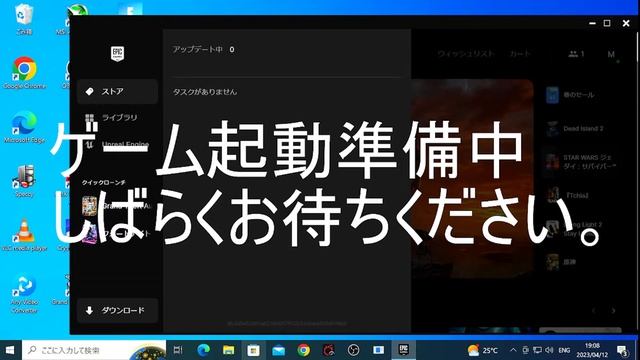The width and height of the screenshot is (640, 360).
Task: Open the clock showing 19:08
Action: tap(592, 350)
